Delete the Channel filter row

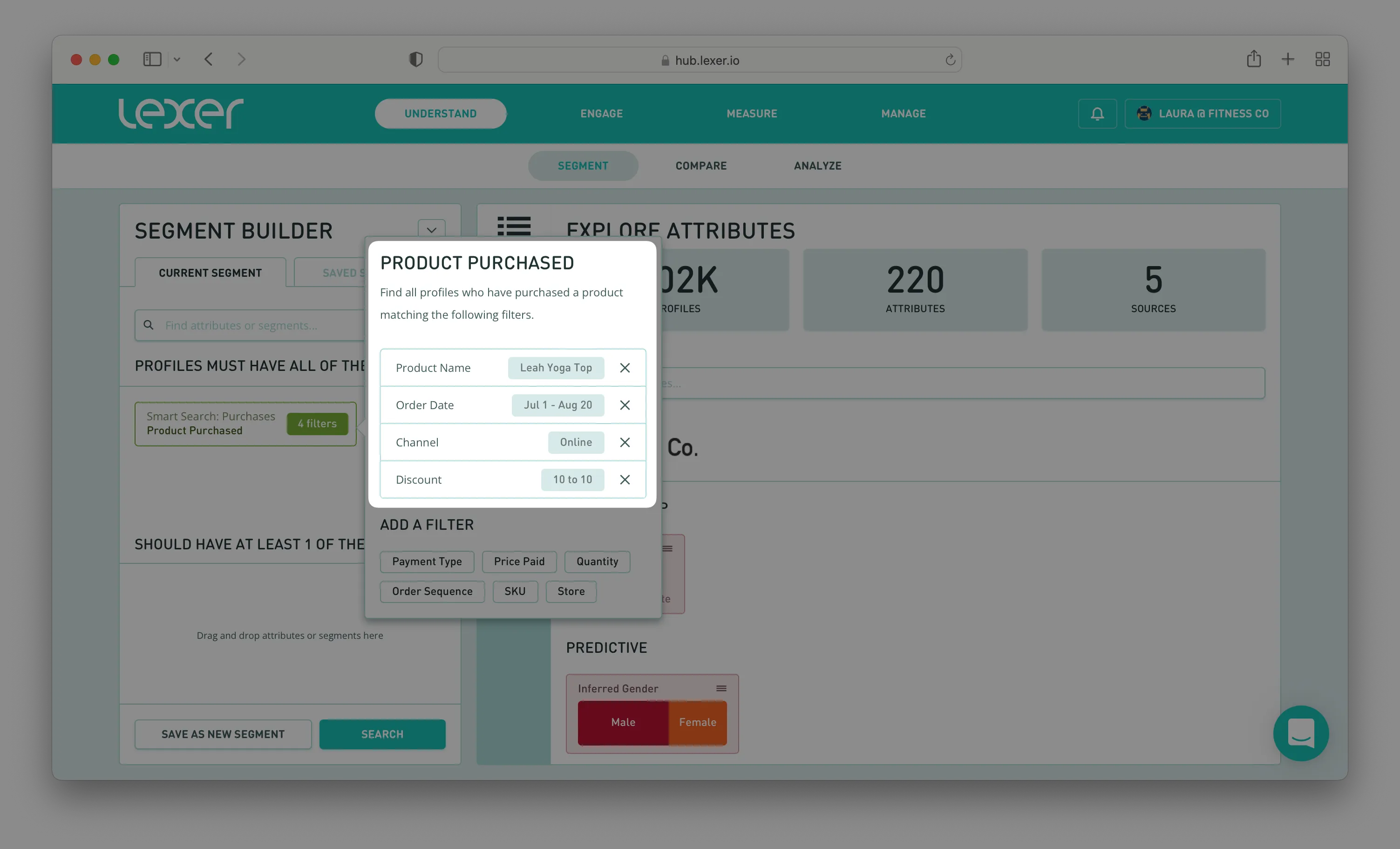625,442
